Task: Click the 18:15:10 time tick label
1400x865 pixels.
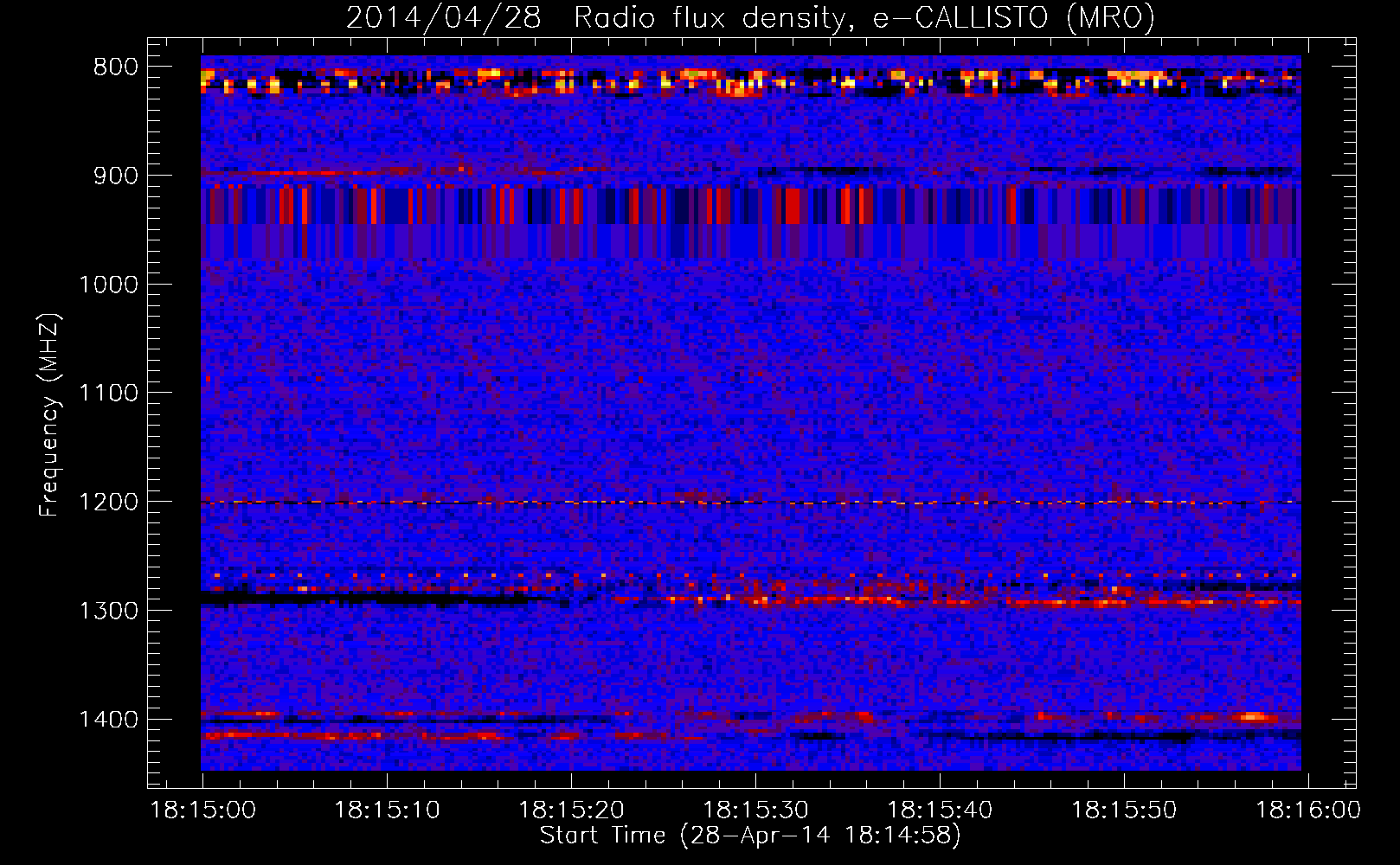Action: pos(388,811)
